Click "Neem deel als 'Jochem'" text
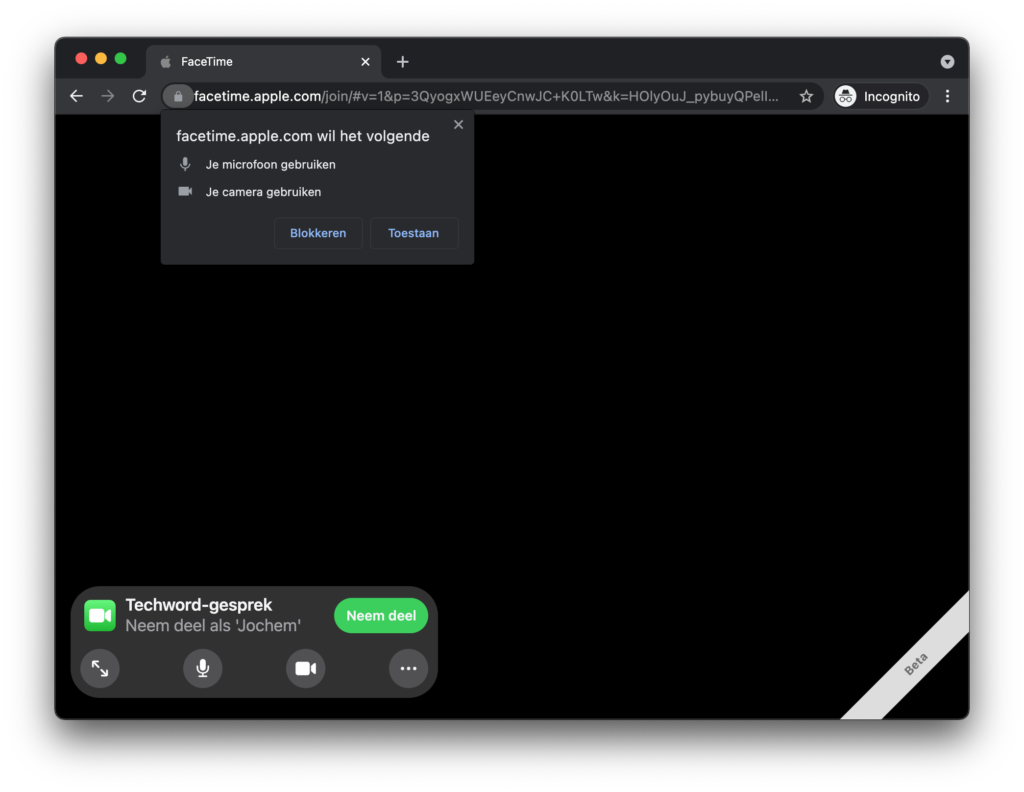 click(x=213, y=626)
